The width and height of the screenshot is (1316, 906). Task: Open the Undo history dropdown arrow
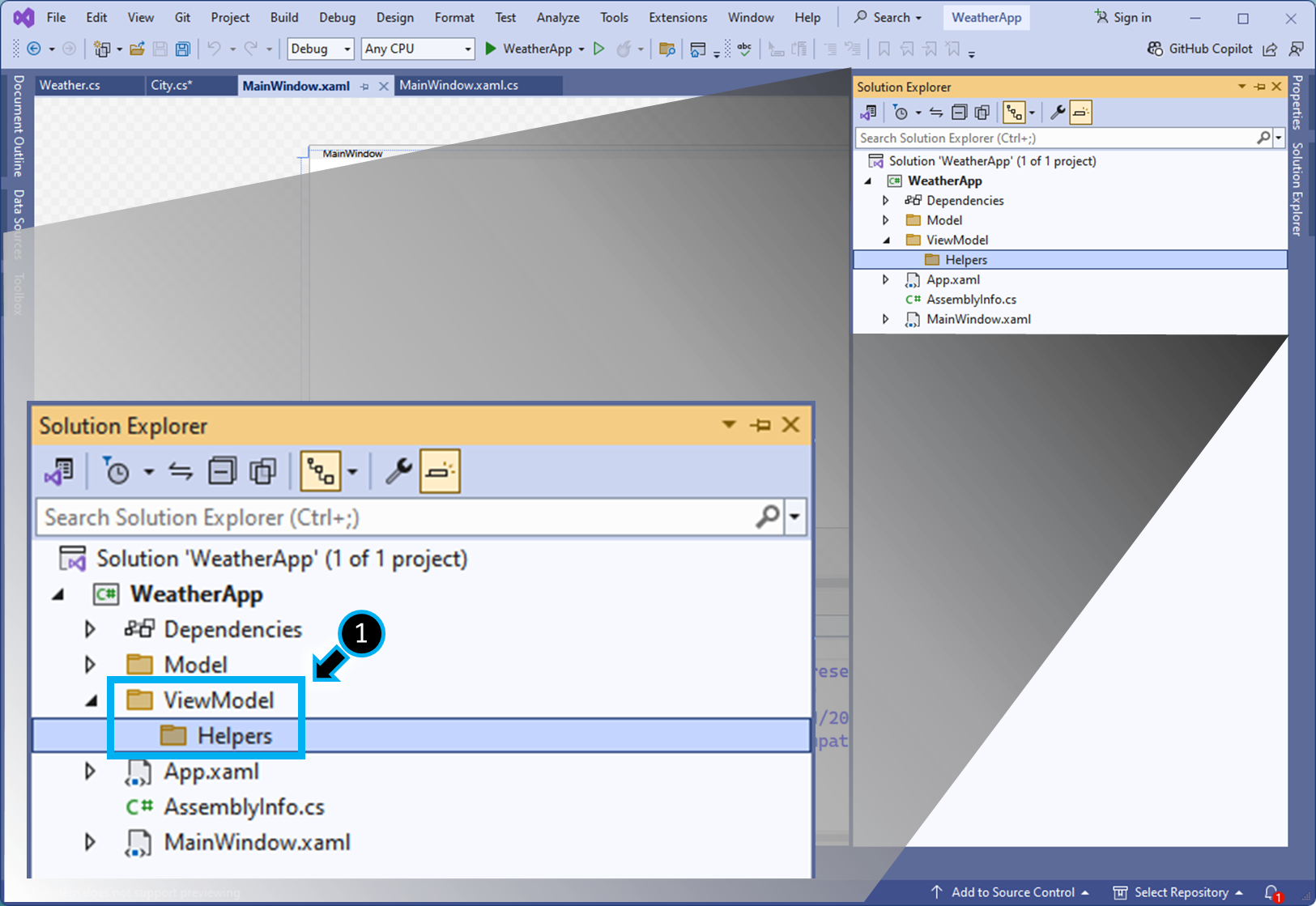click(x=232, y=49)
